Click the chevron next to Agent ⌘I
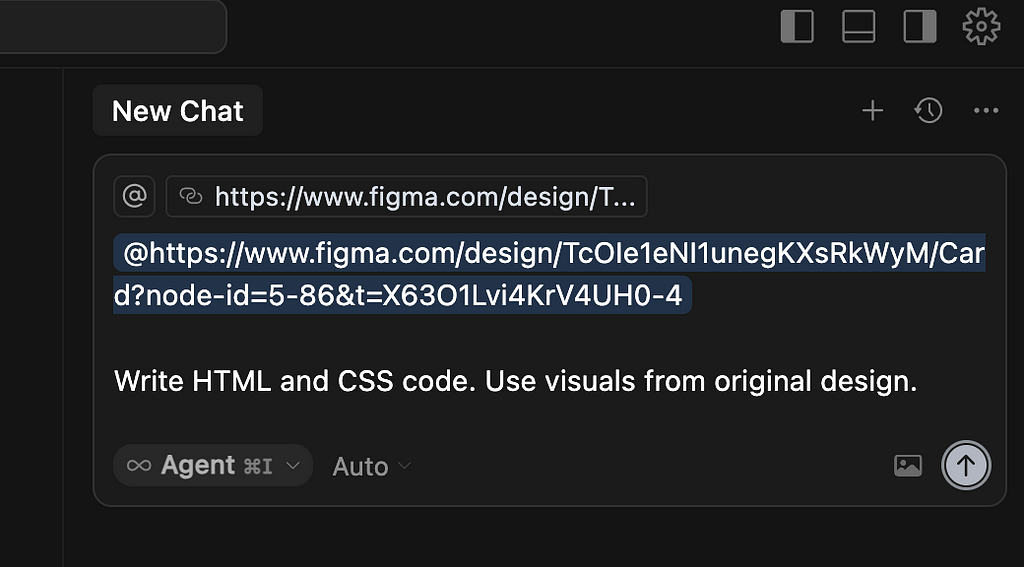Image resolution: width=1024 pixels, height=567 pixels. [293, 466]
